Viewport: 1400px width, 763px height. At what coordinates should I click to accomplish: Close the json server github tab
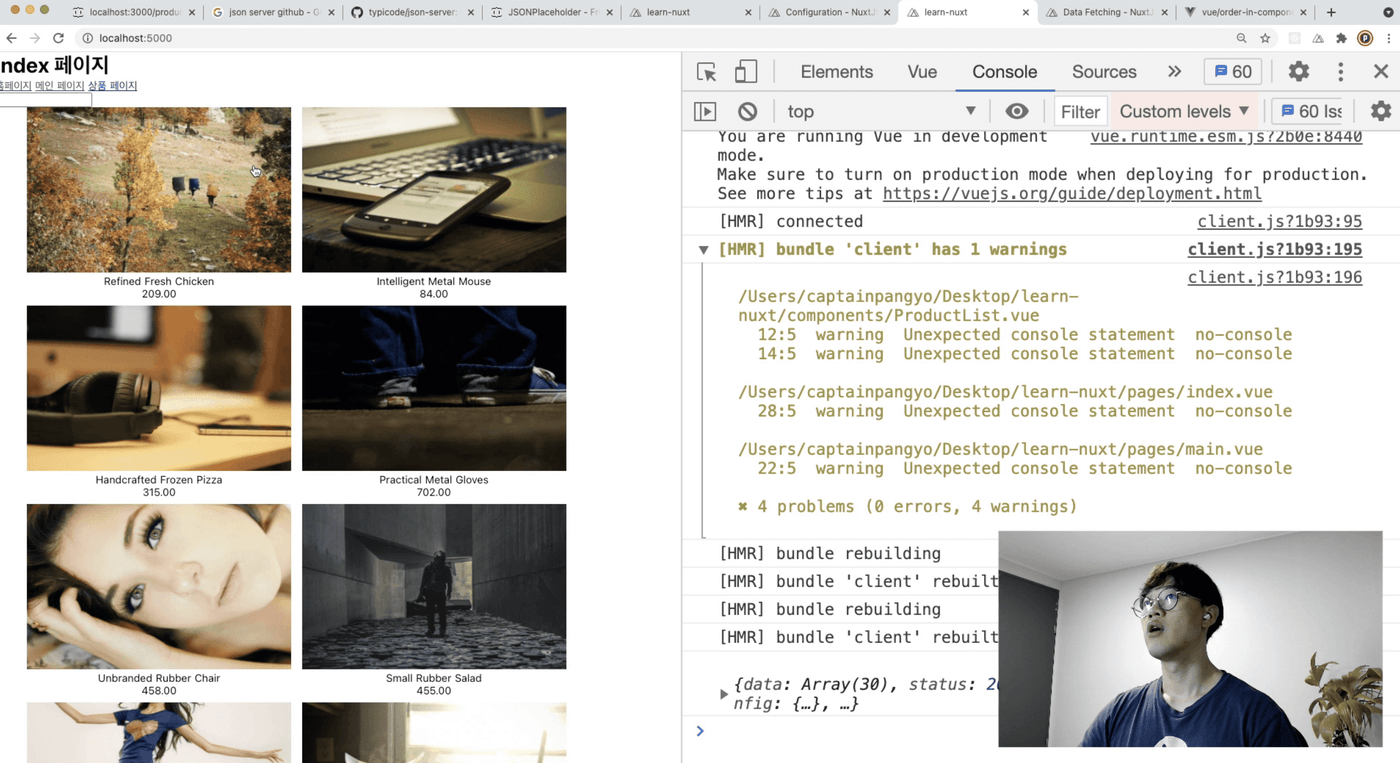tap(331, 13)
